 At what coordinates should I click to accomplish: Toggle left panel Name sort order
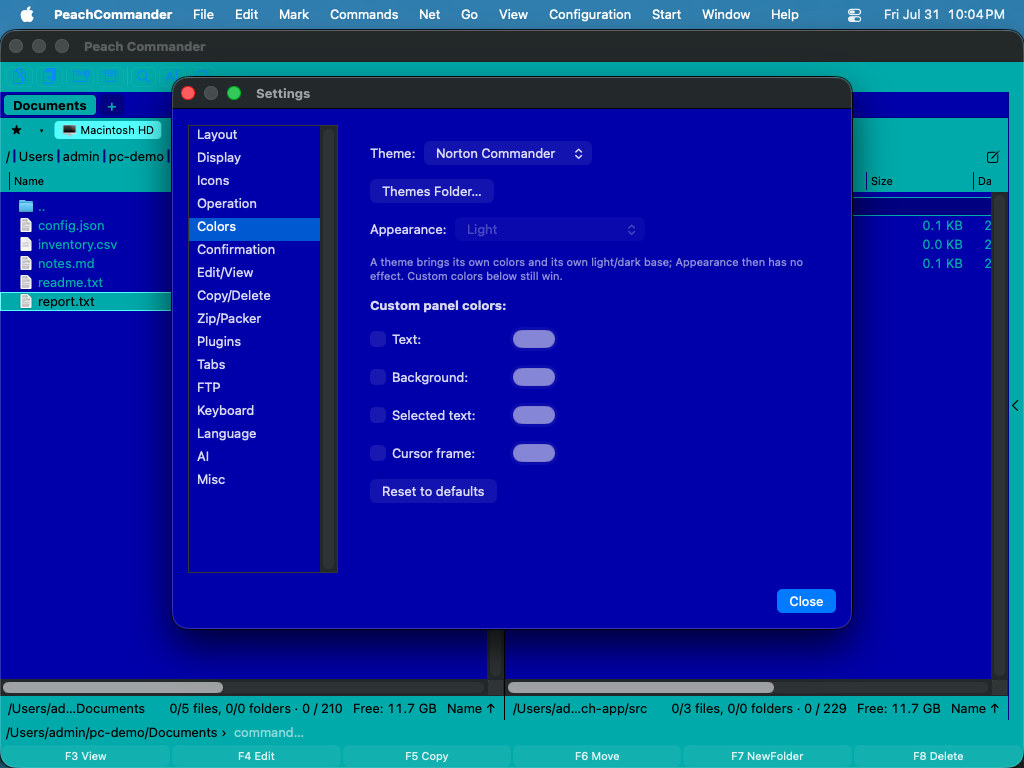click(471, 709)
